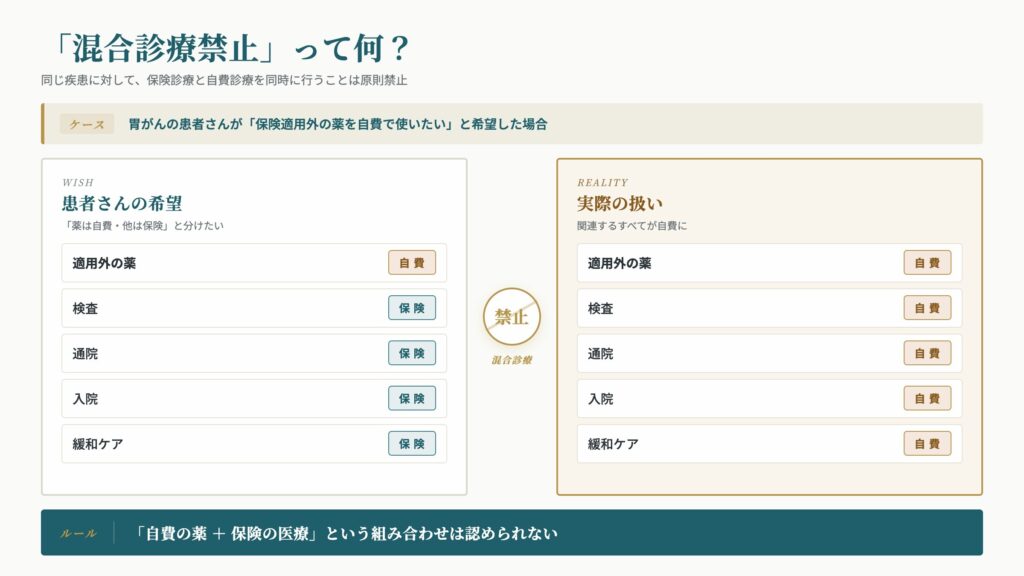Click 自費 badge for 適用外の薬 in WISH panel

[x=412, y=263]
